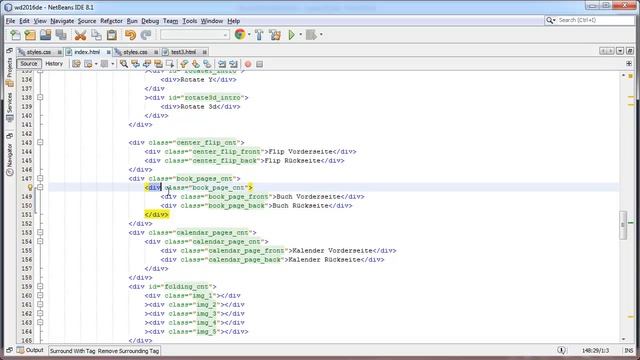Image resolution: width=640 pixels, height=360 pixels.
Task: Open the Refactor menu
Action: [x=111, y=21]
